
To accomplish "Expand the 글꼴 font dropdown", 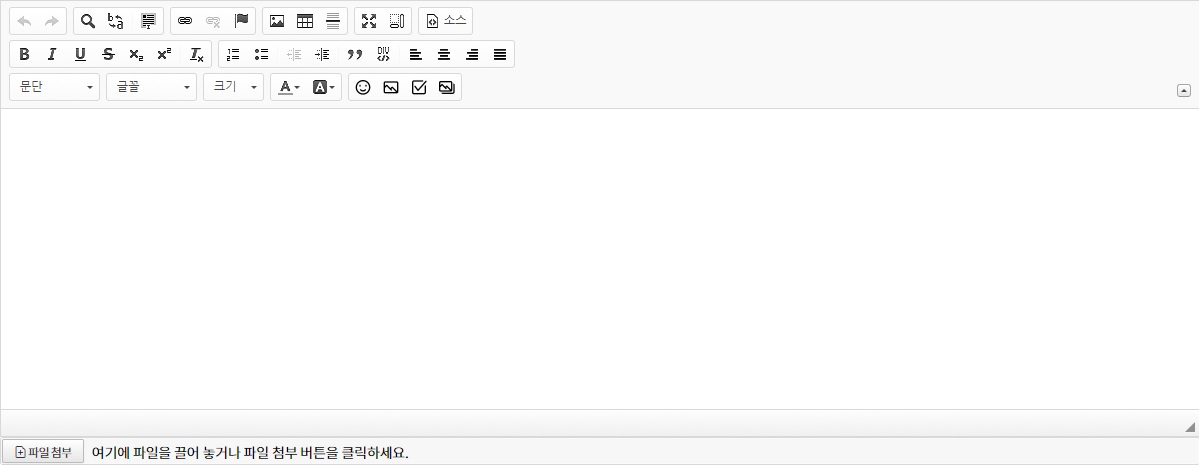I will [151, 88].
